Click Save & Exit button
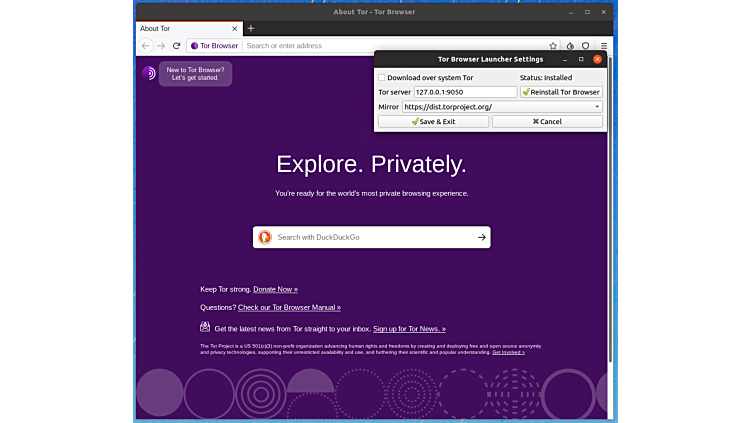Image resolution: width=752 pixels, height=423 pixels. 433,121
